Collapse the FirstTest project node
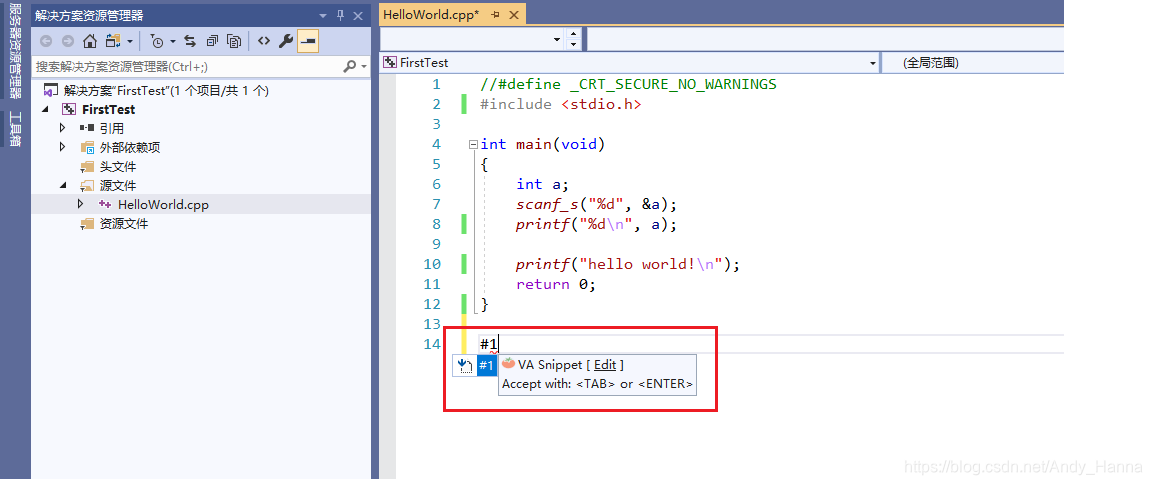1152x485 pixels. pyautogui.click(x=46, y=109)
